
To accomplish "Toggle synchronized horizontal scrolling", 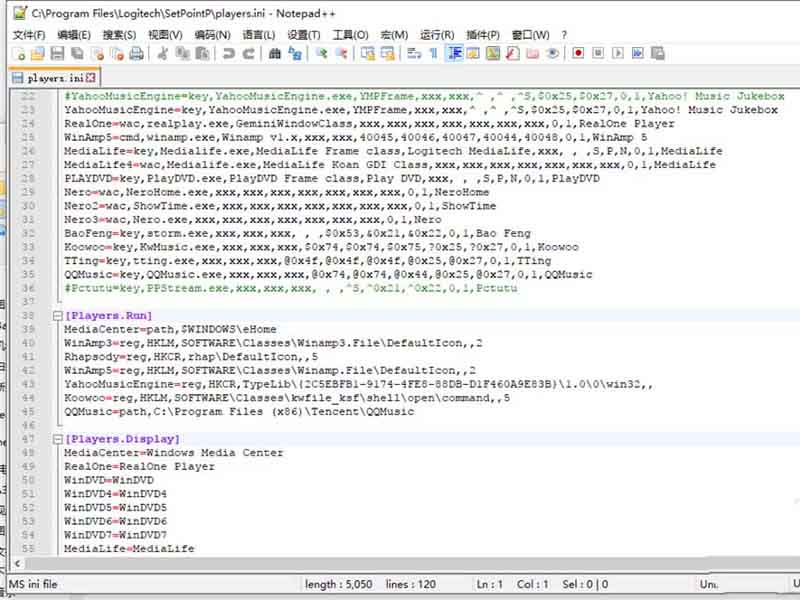I will click(x=388, y=54).
